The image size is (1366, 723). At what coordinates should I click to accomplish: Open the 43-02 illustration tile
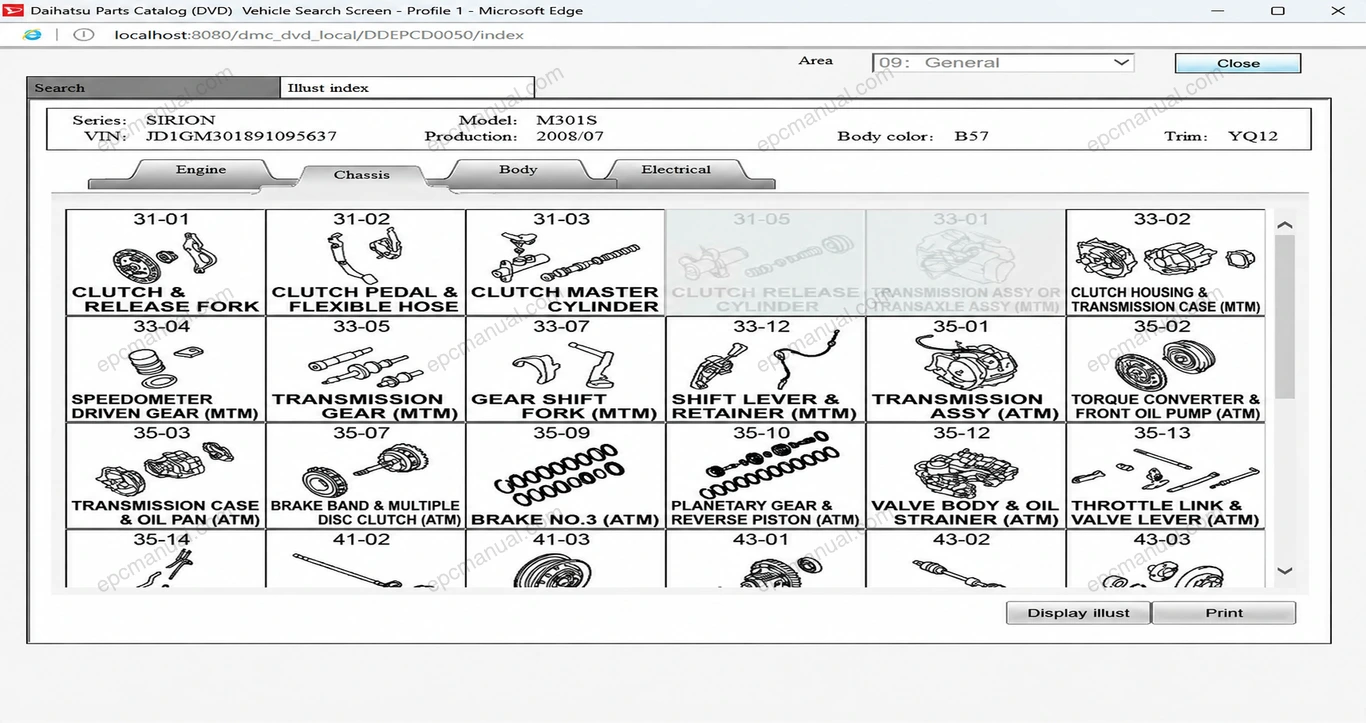point(966,559)
